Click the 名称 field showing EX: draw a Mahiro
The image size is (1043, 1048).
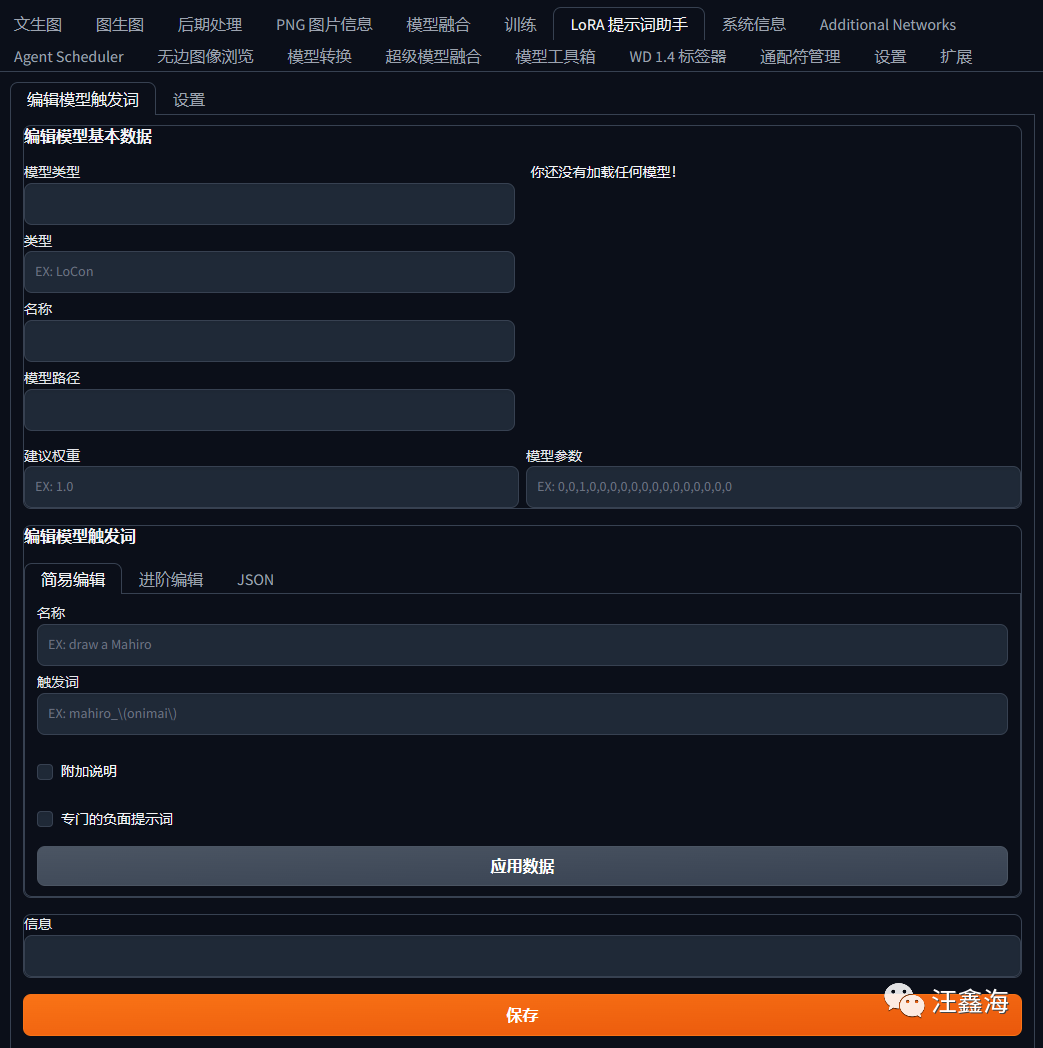tap(522, 645)
